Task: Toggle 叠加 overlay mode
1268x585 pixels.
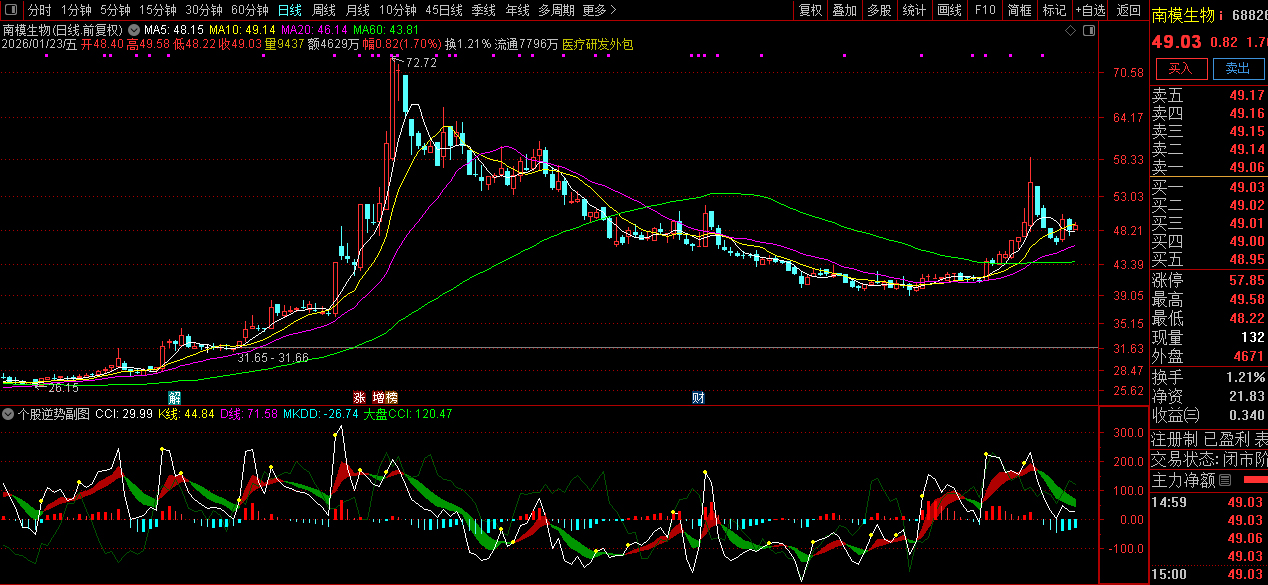Action: (x=844, y=11)
